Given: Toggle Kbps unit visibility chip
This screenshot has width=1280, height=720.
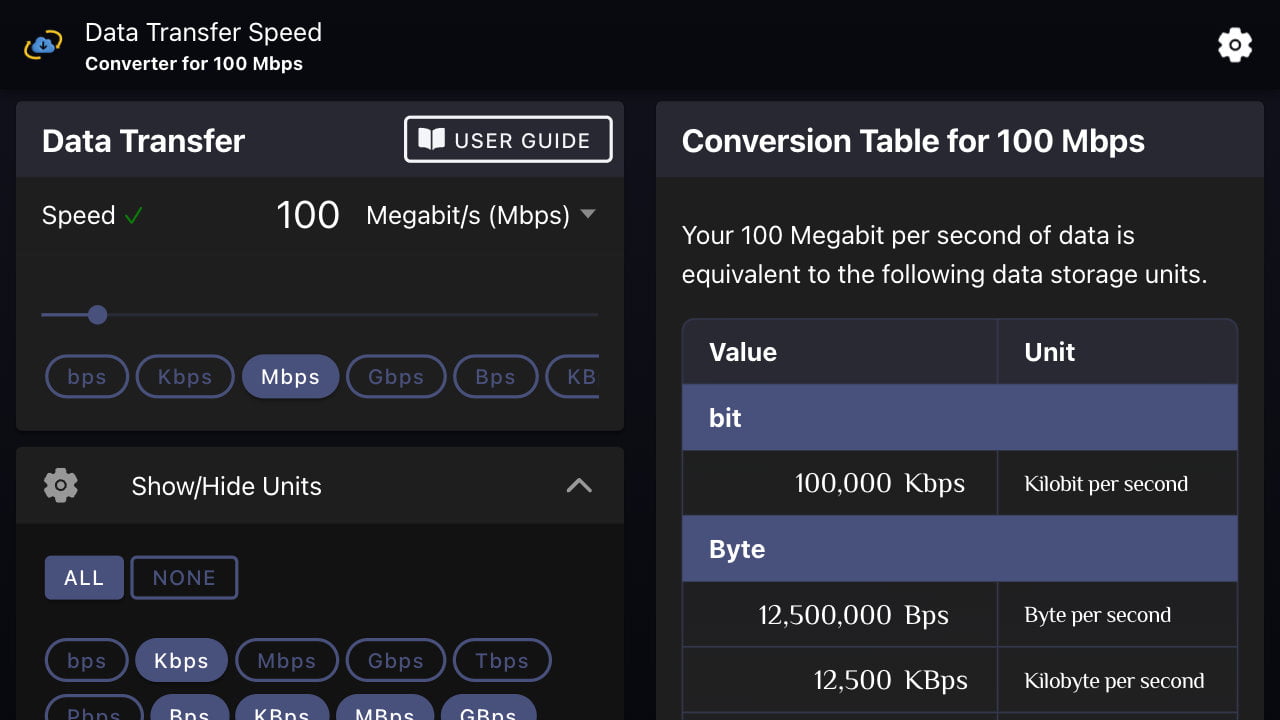Looking at the screenshot, I should (181, 661).
